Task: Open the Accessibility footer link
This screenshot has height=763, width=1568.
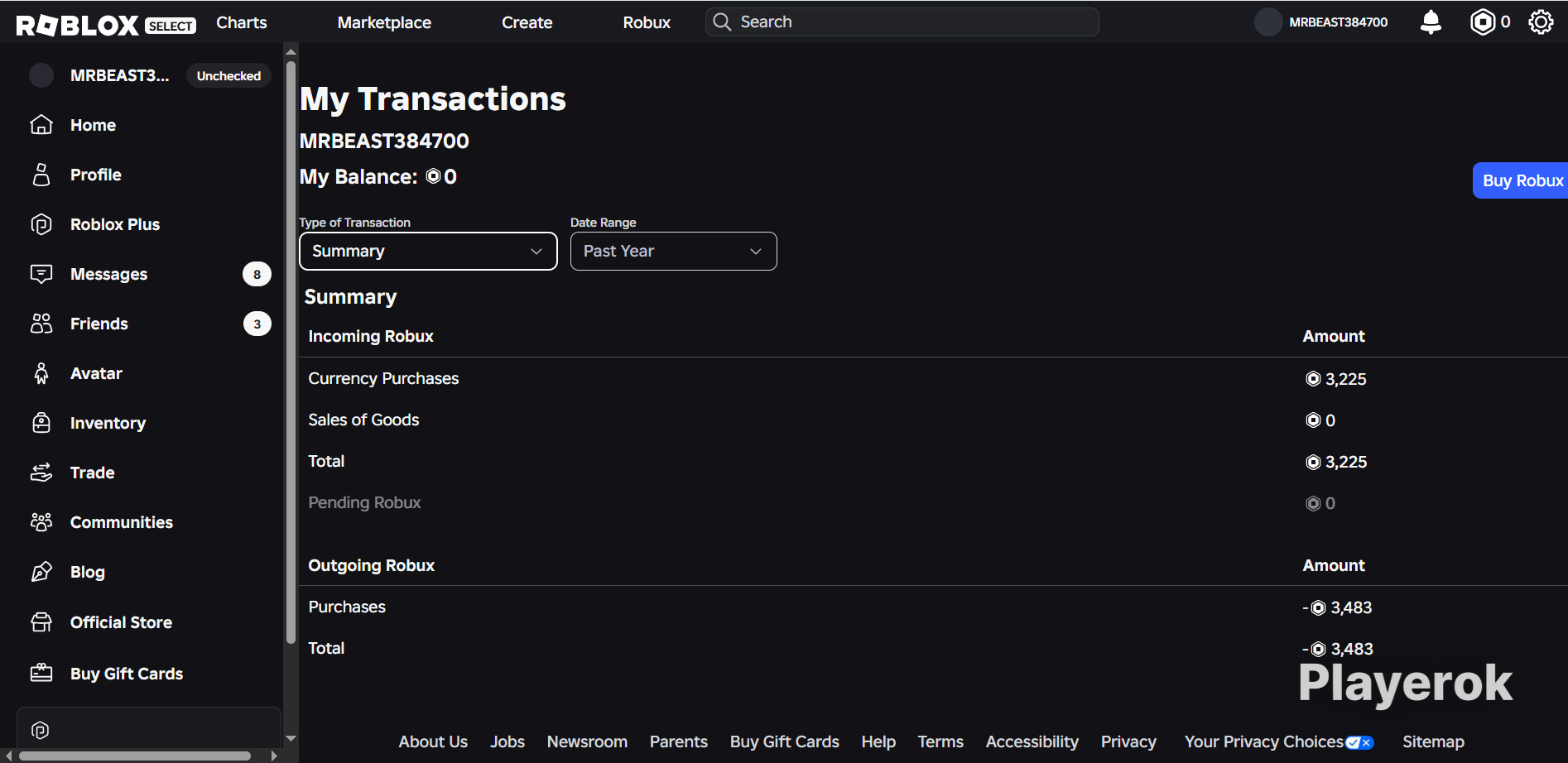Action: click(1032, 741)
